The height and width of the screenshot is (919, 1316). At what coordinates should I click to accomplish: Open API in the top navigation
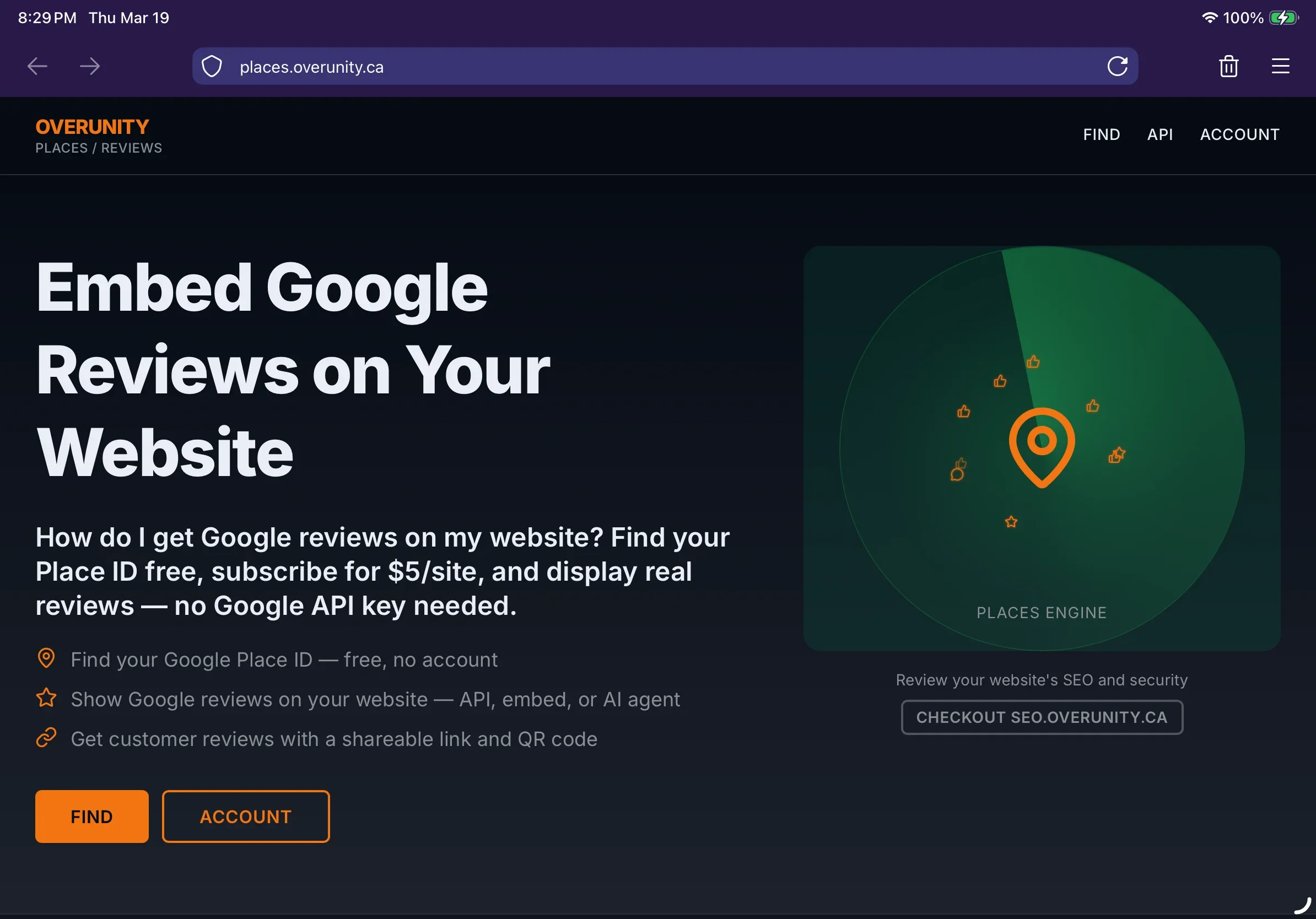1159,134
